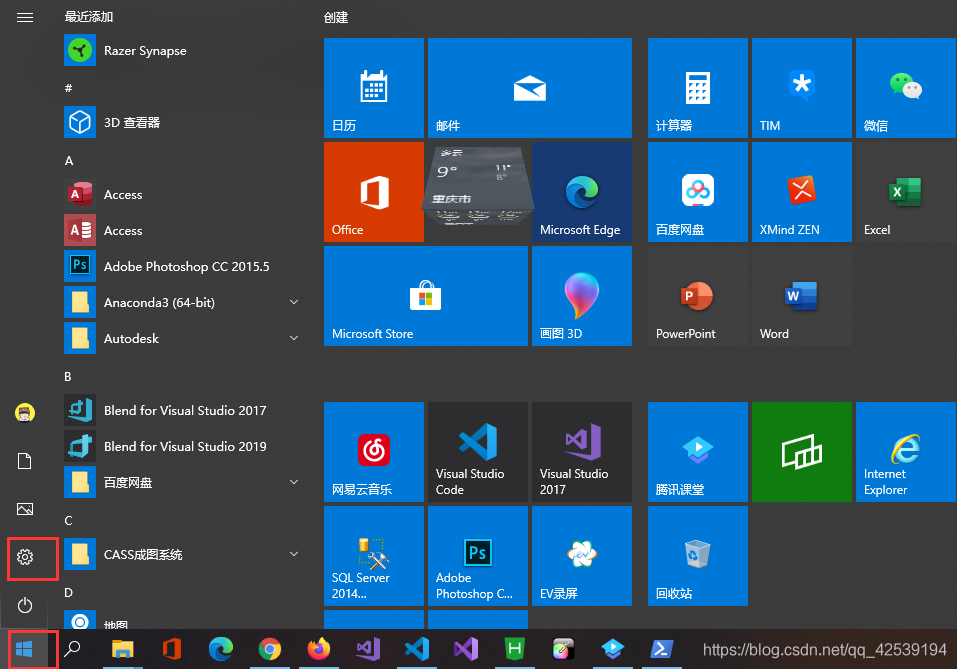Open Blend for Visual Studio 2019

(x=183, y=446)
